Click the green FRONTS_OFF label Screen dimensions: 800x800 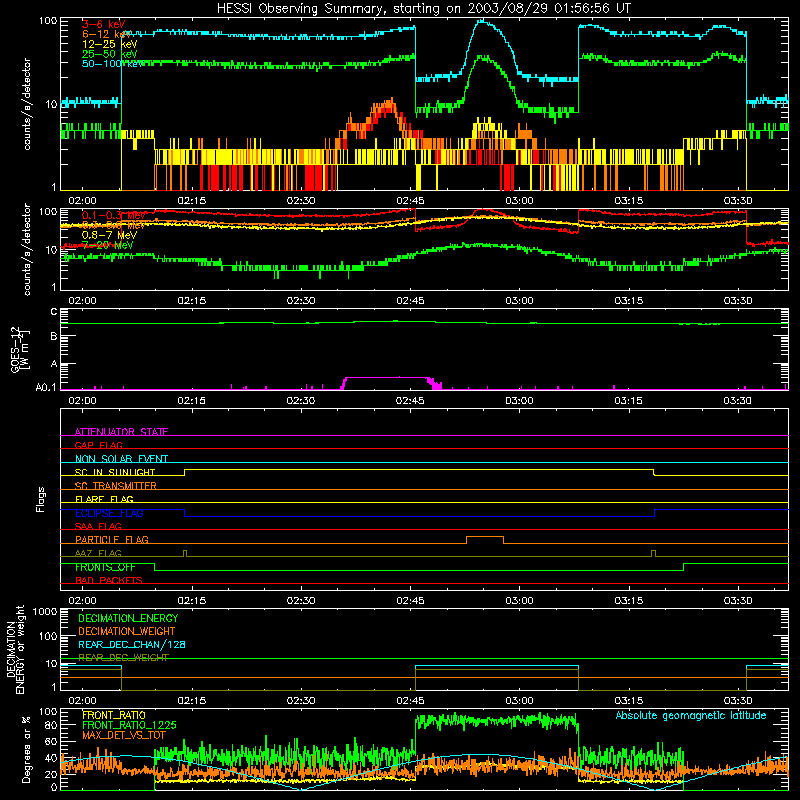[x=105, y=567]
